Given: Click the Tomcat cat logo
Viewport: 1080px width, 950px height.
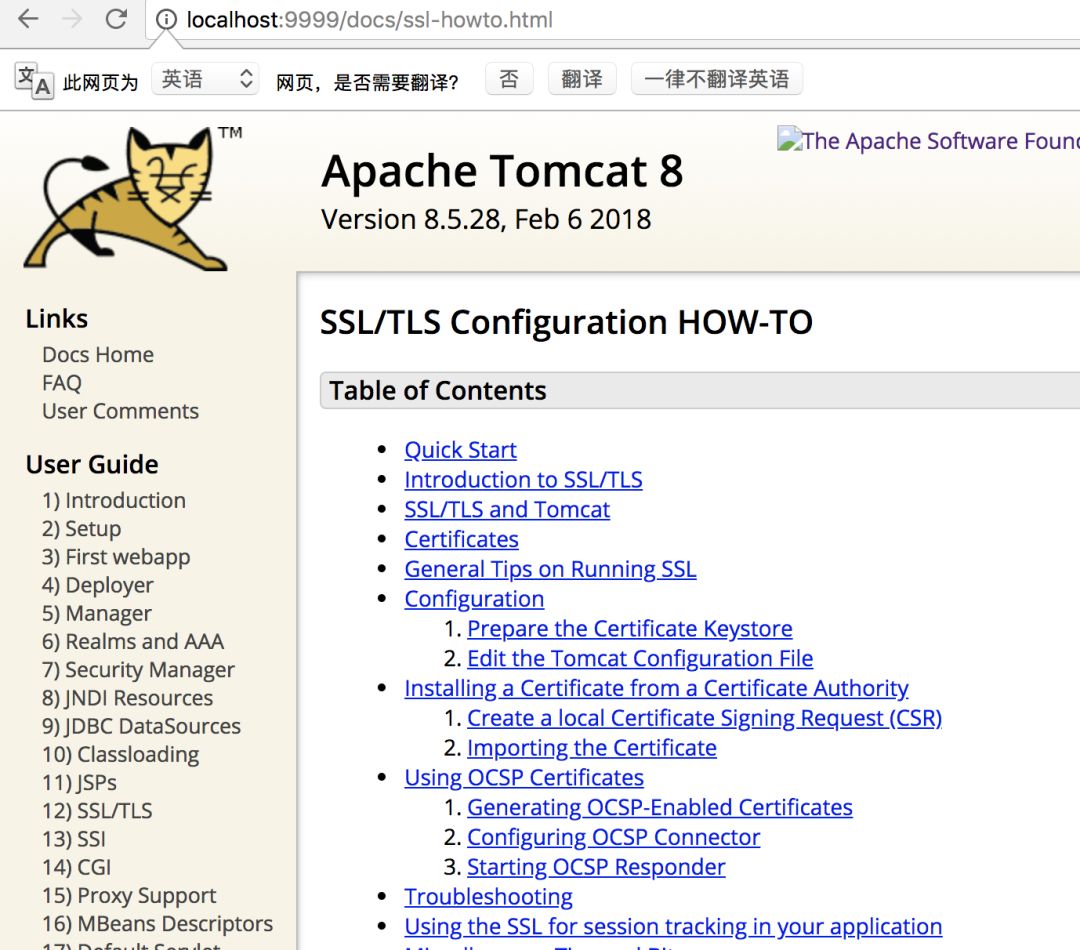Looking at the screenshot, I should pos(130,198).
